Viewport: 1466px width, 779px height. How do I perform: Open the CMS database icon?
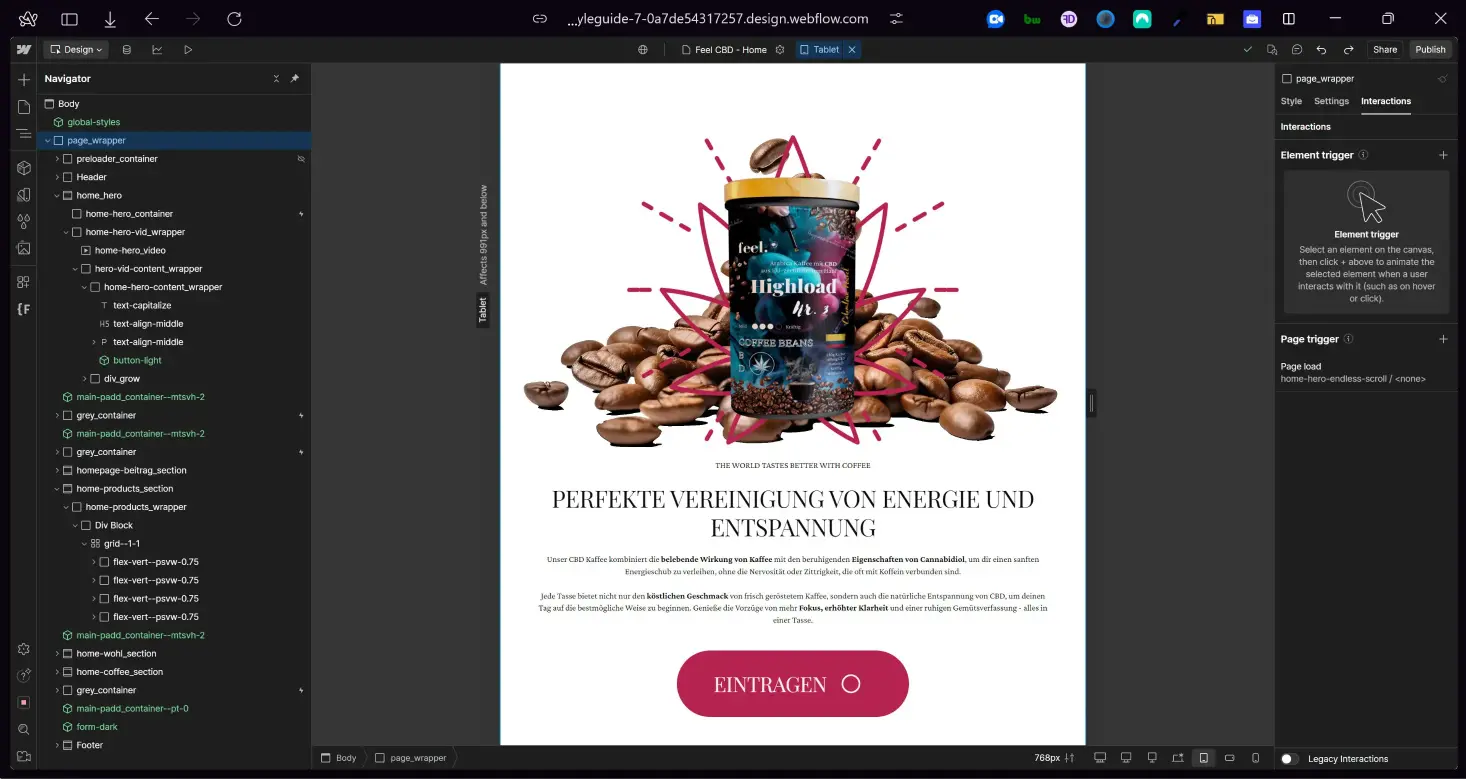[x=126, y=49]
